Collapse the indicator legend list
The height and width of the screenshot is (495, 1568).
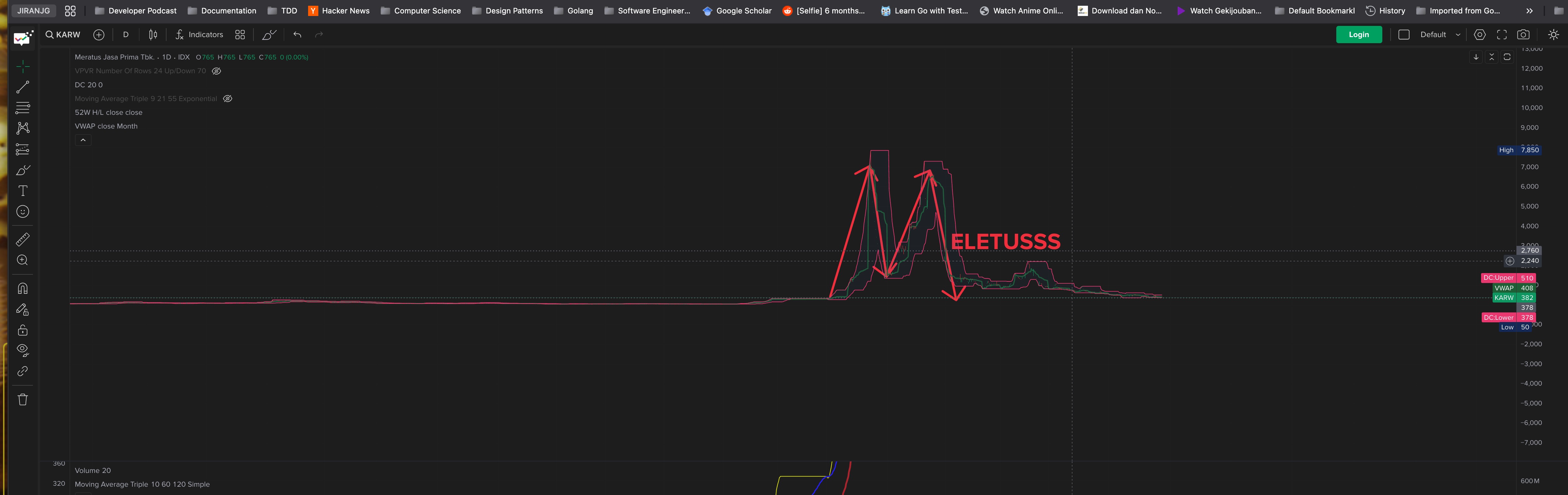point(83,140)
